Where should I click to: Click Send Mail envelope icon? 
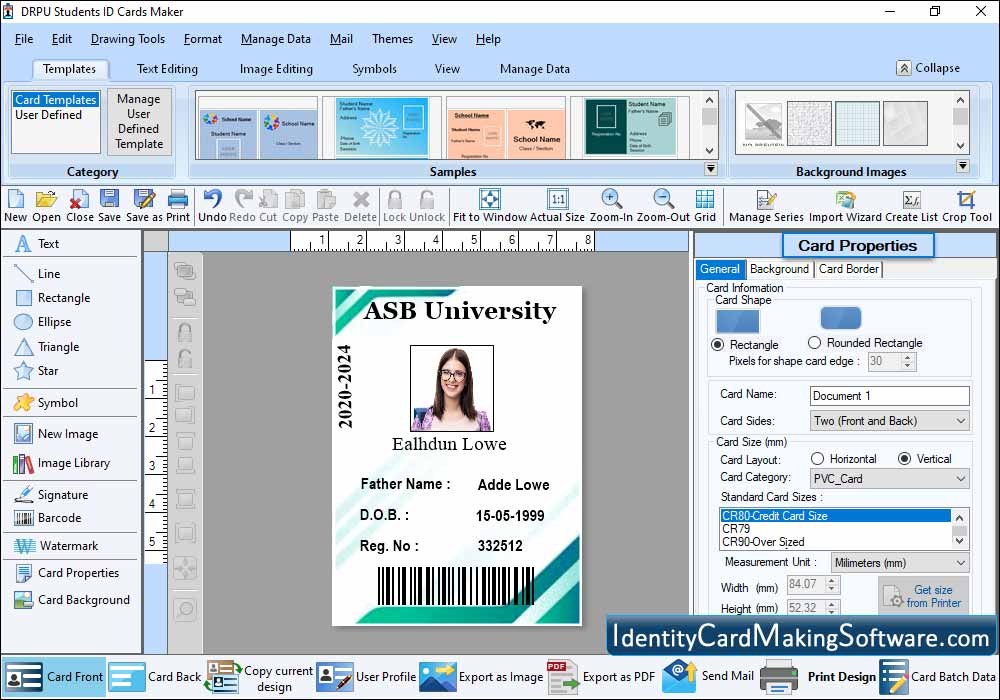tap(679, 676)
